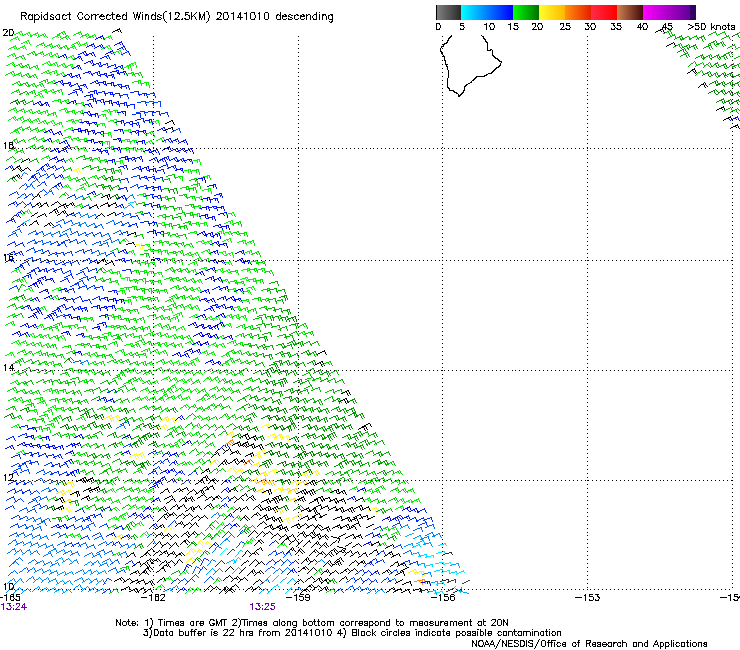Click the dark purple 45-50 legend swatch

pos(682,12)
